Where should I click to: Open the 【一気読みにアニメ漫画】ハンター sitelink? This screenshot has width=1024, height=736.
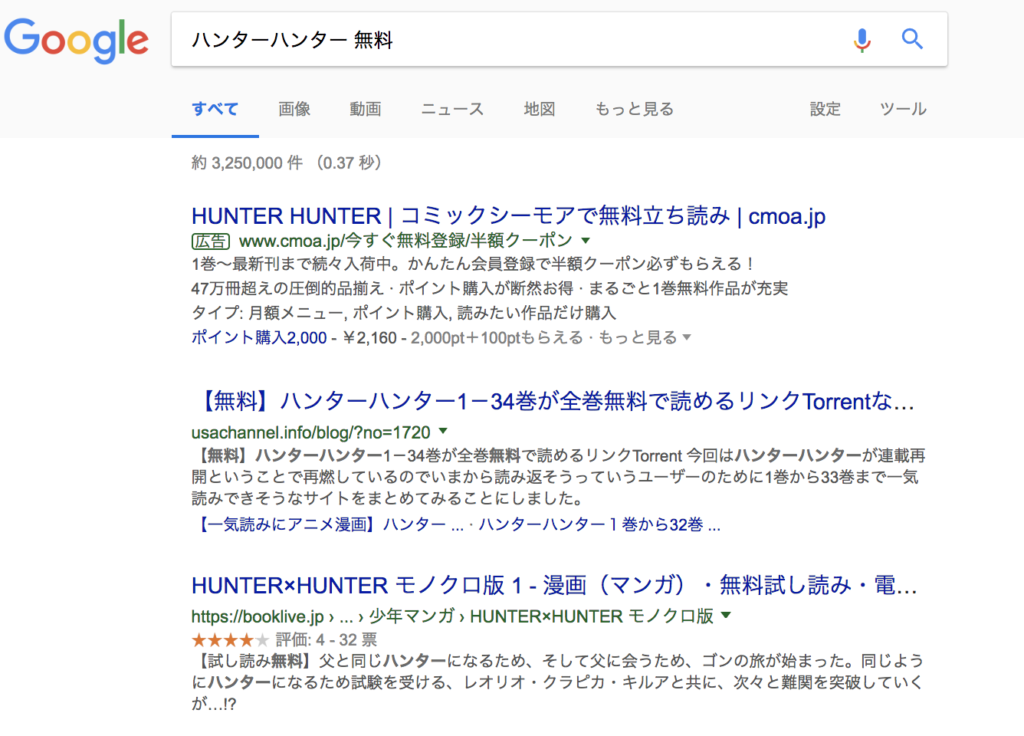click(x=328, y=524)
